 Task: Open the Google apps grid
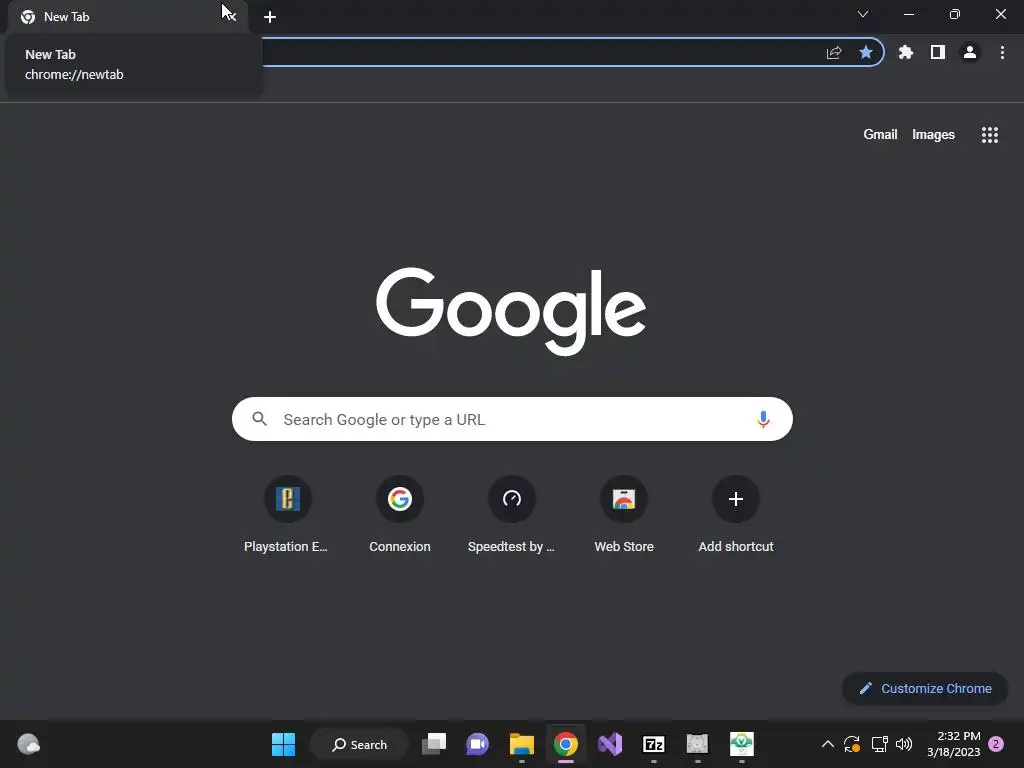point(990,135)
